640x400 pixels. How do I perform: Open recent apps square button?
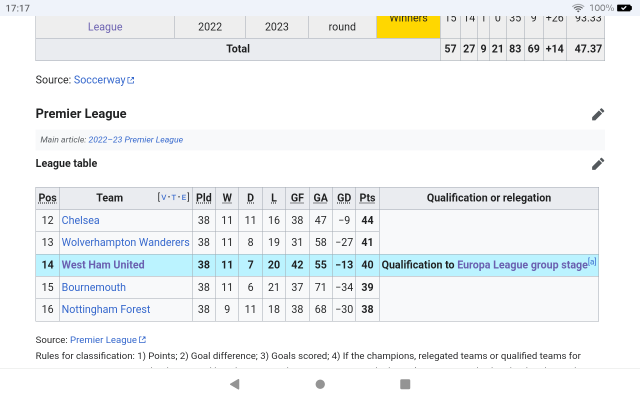[405, 384]
